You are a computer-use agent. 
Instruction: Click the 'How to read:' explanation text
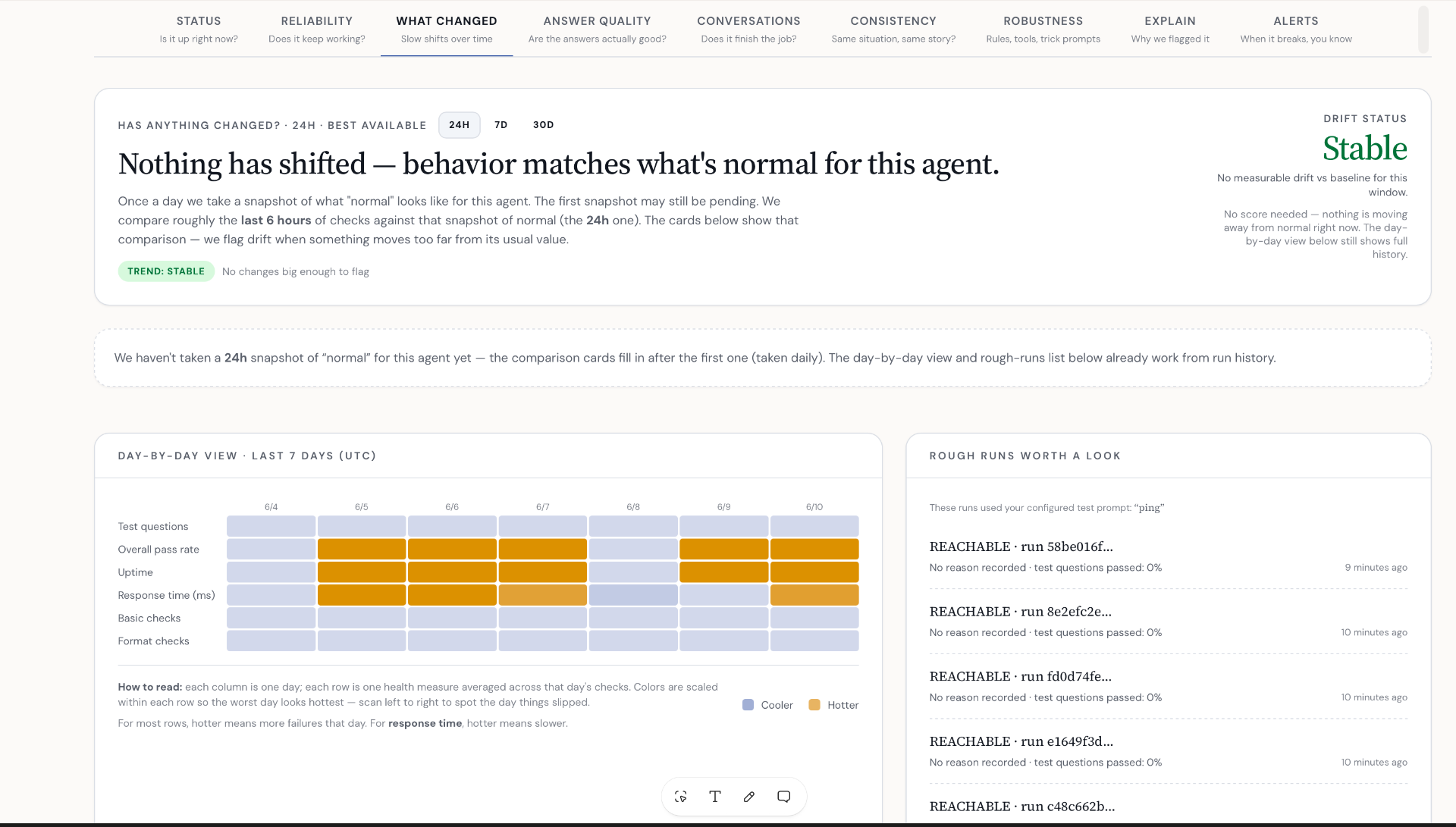click(x=418, y=694)
